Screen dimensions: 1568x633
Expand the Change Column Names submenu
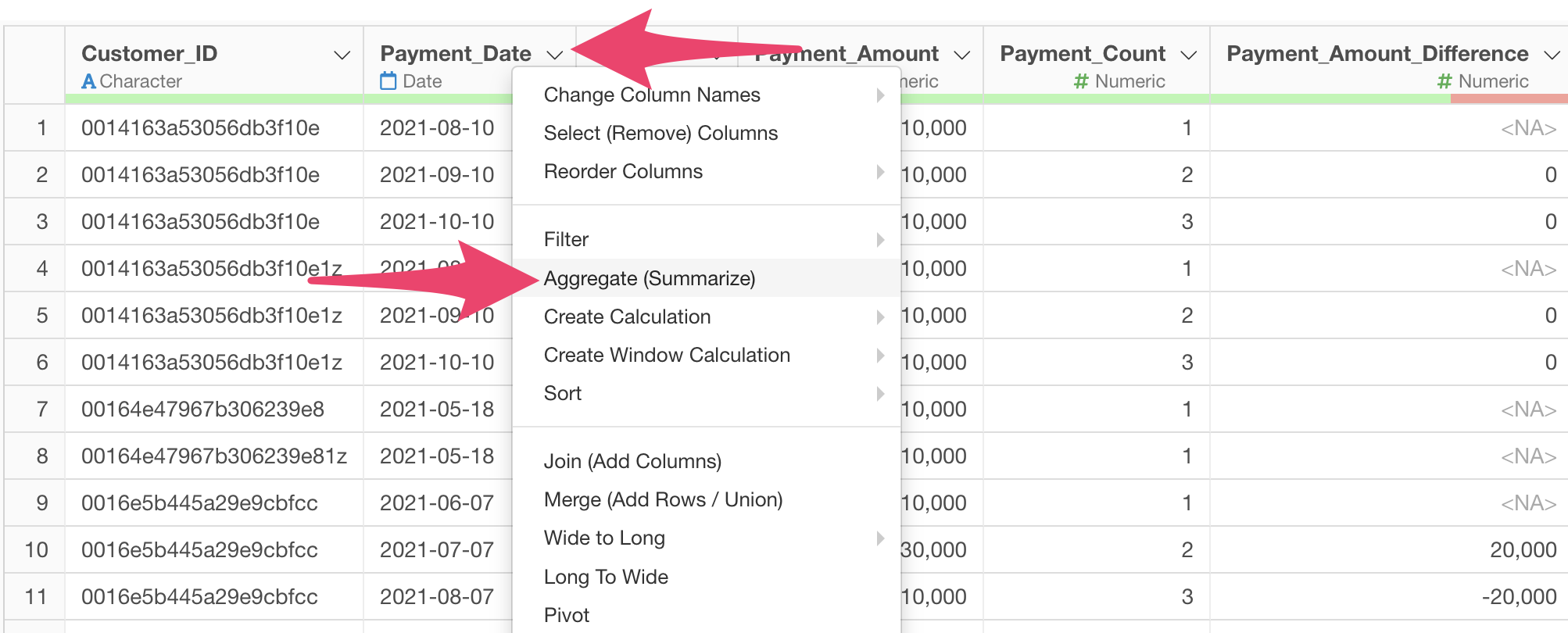click(880, 95)
